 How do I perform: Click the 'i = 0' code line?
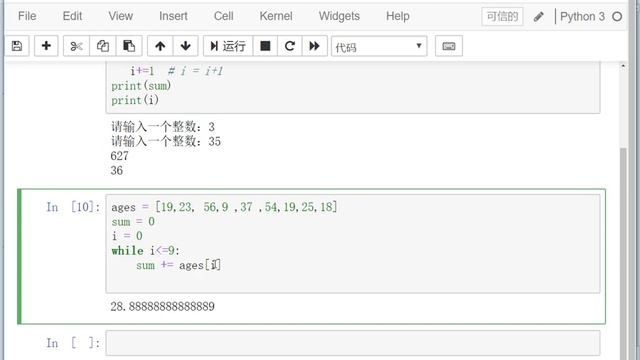pyautogui.click(x=127, y=236)
